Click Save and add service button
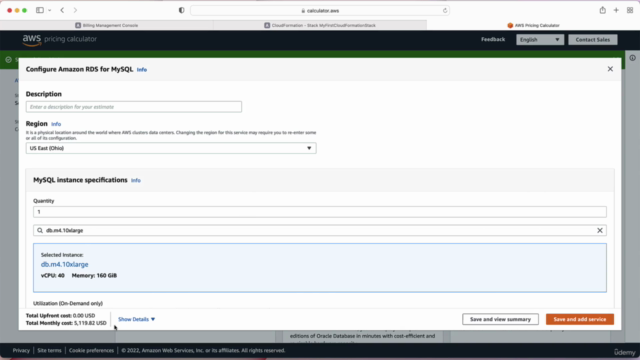 click(580, 319)
